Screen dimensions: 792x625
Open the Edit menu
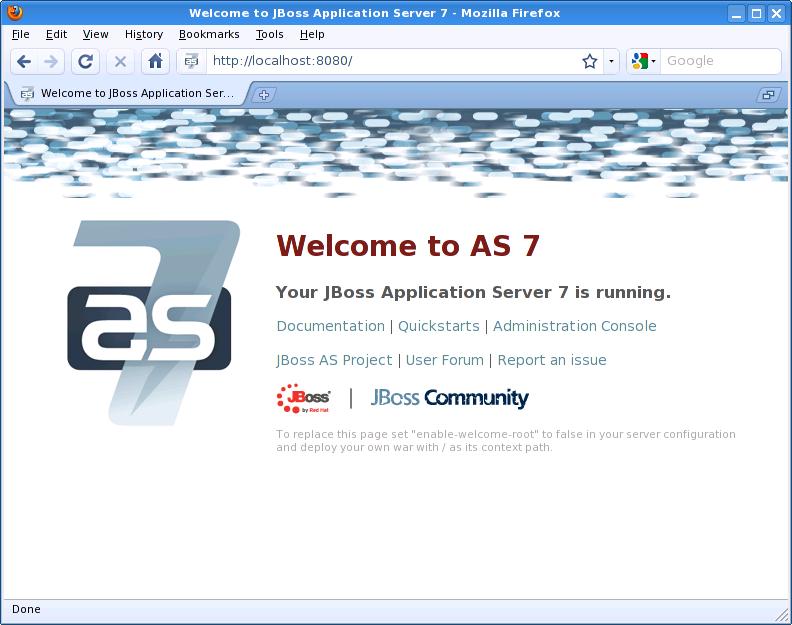[57, 34]
